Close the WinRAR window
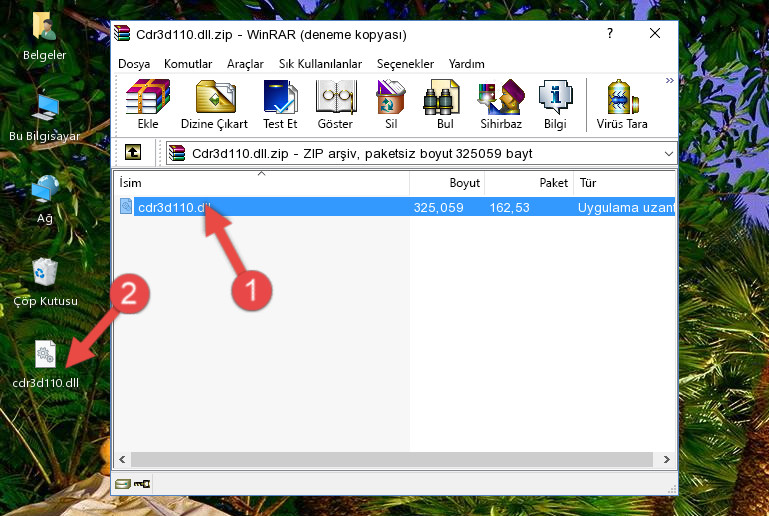This screenshot has height=516, width=769. (655, 33)
